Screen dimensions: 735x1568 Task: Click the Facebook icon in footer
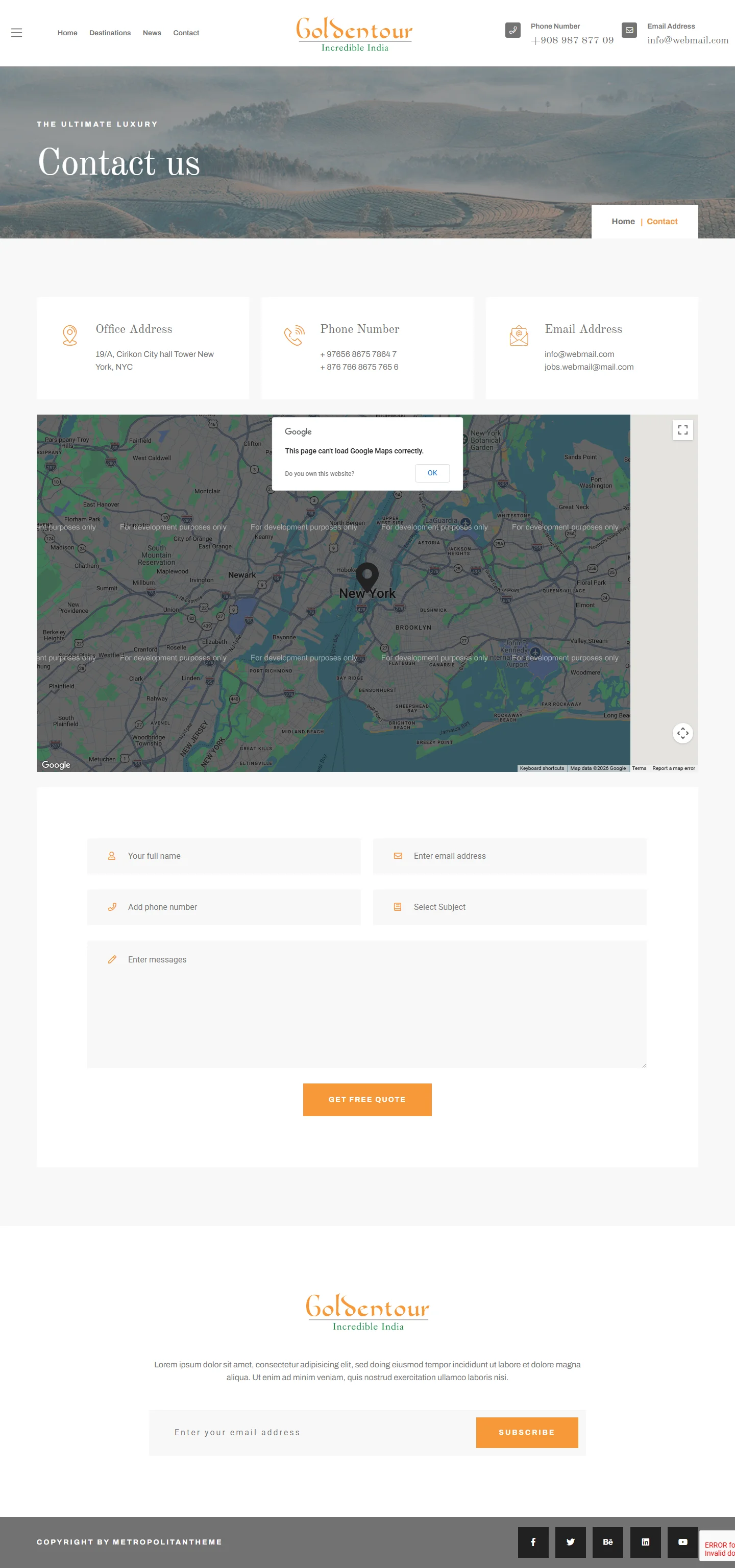pos(532,1542)
